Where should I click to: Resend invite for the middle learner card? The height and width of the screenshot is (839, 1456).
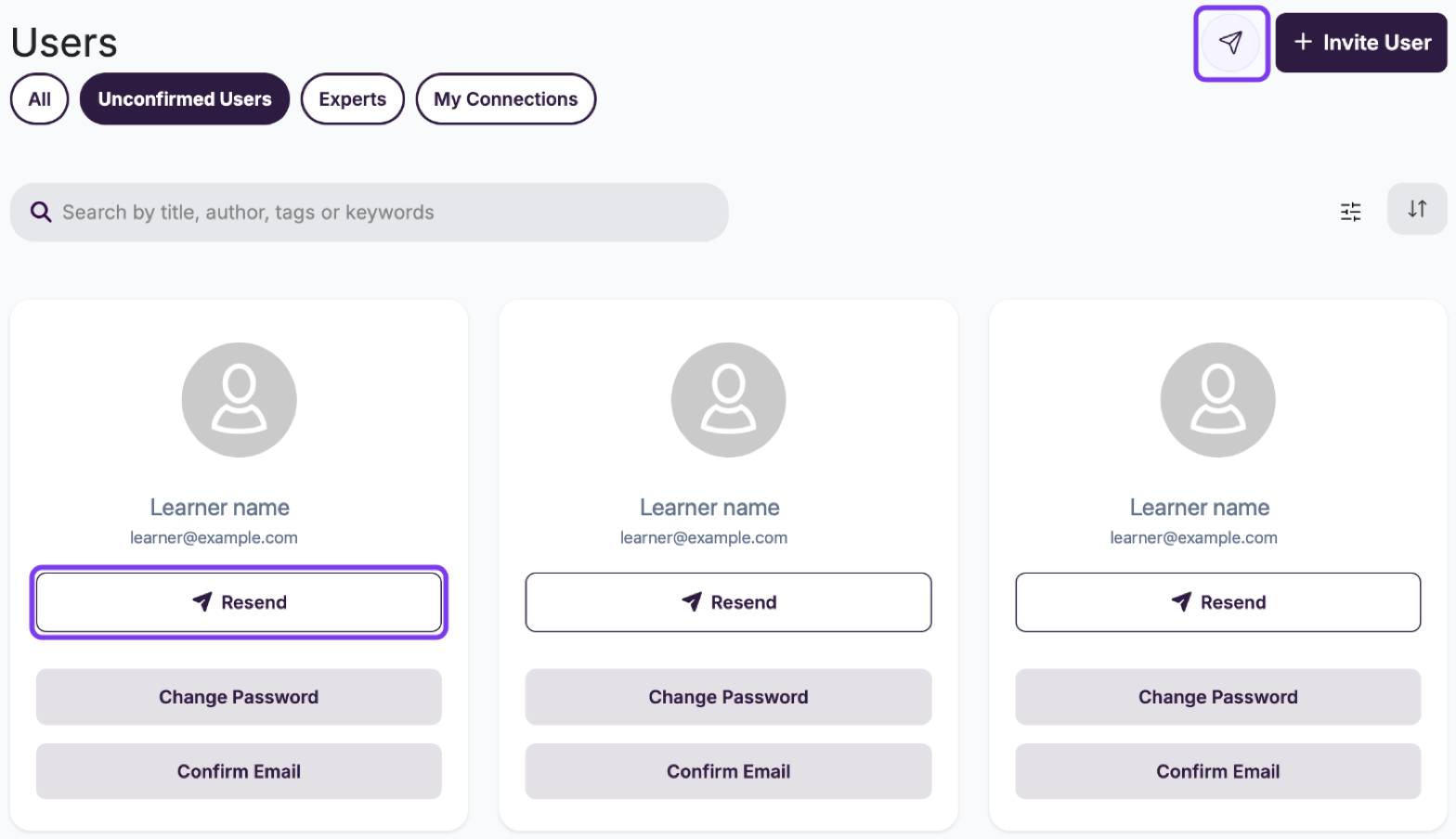[x=729, y=602]
